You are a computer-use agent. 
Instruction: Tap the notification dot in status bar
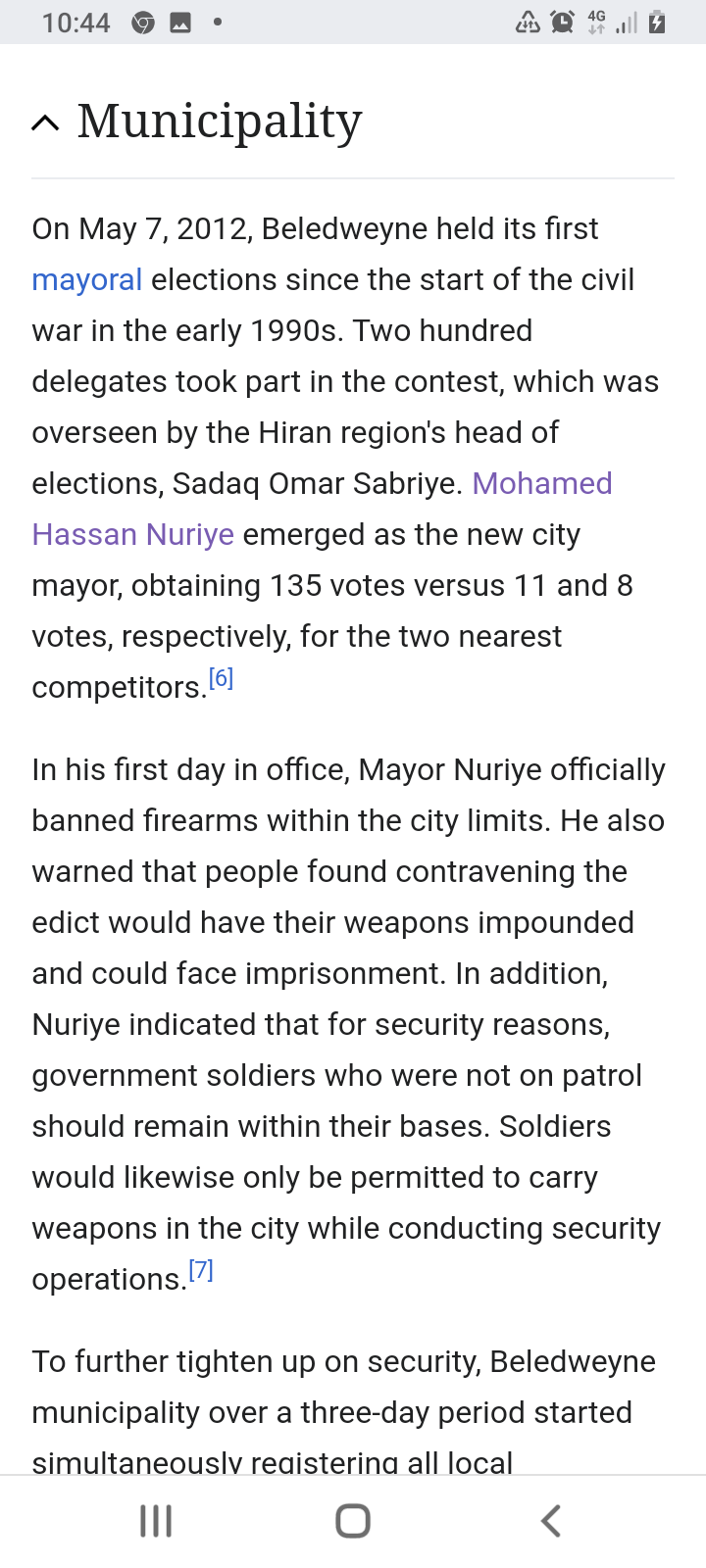coord(218,23)
